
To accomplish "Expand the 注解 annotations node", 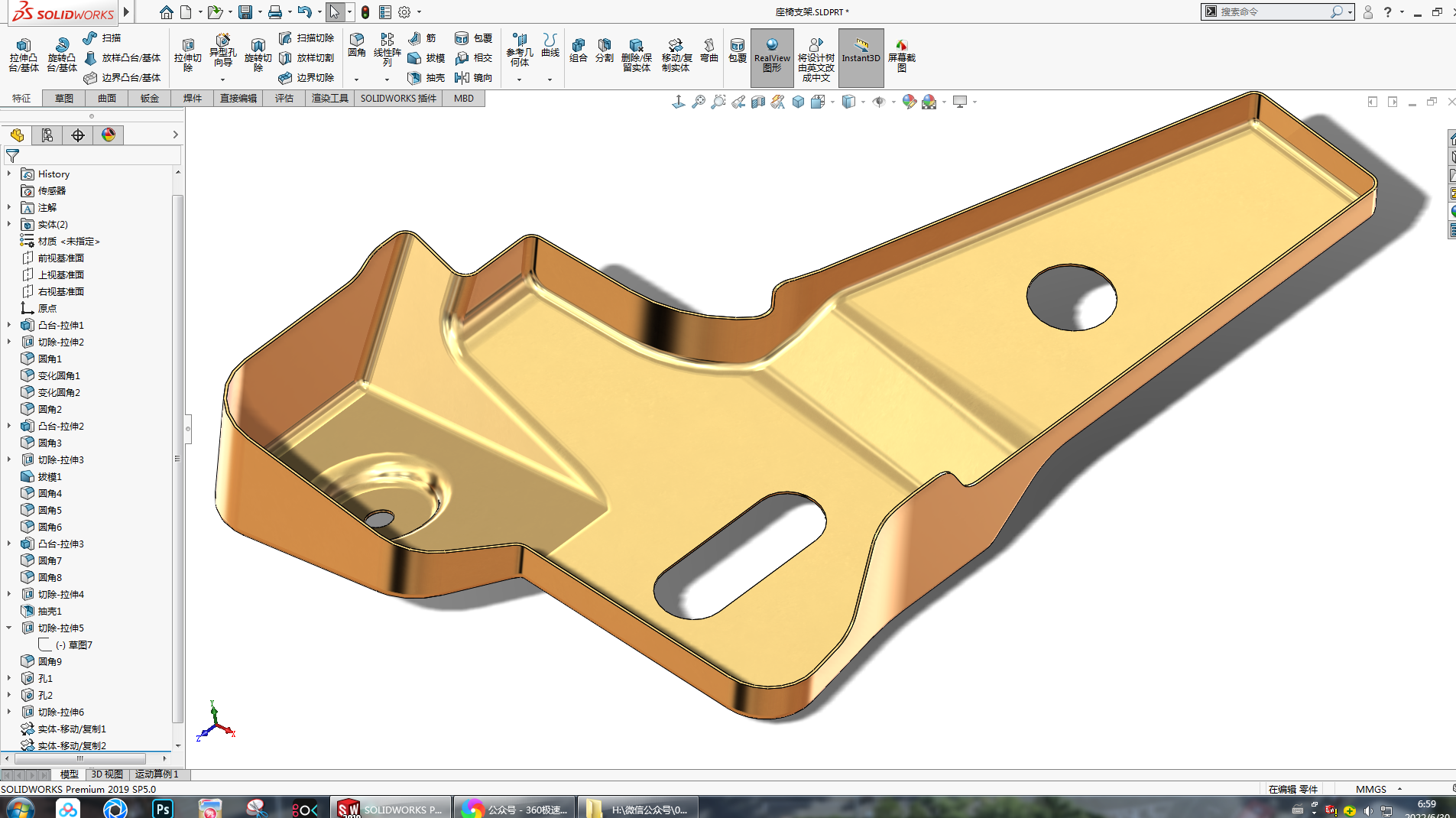I will tap(9, 208).
